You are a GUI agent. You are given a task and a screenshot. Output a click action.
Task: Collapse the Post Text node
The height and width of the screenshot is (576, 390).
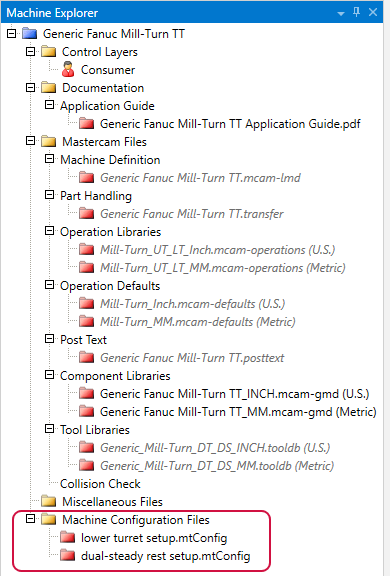point(49,339)
